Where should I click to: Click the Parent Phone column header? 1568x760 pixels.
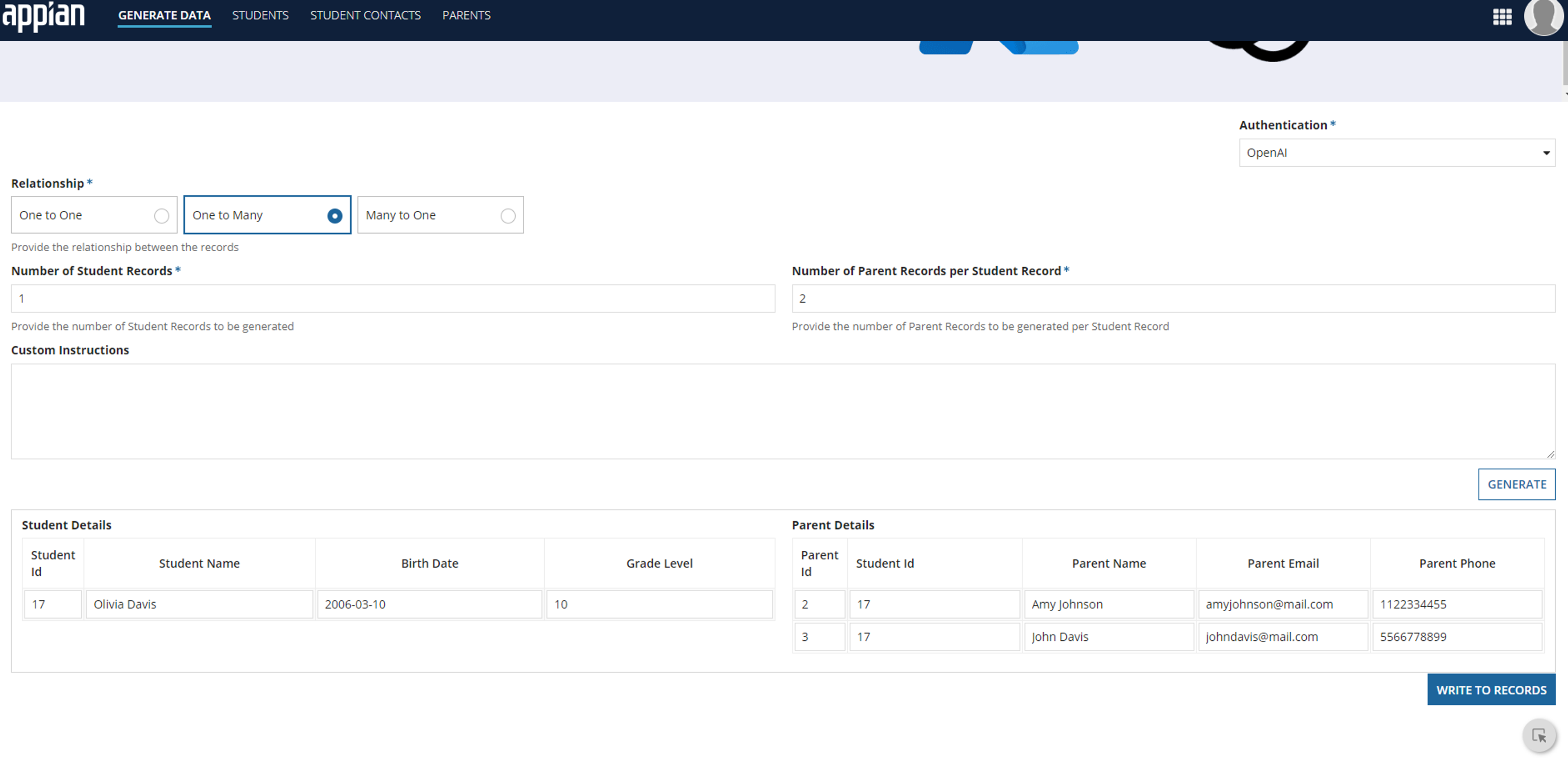coord(1457,563)
